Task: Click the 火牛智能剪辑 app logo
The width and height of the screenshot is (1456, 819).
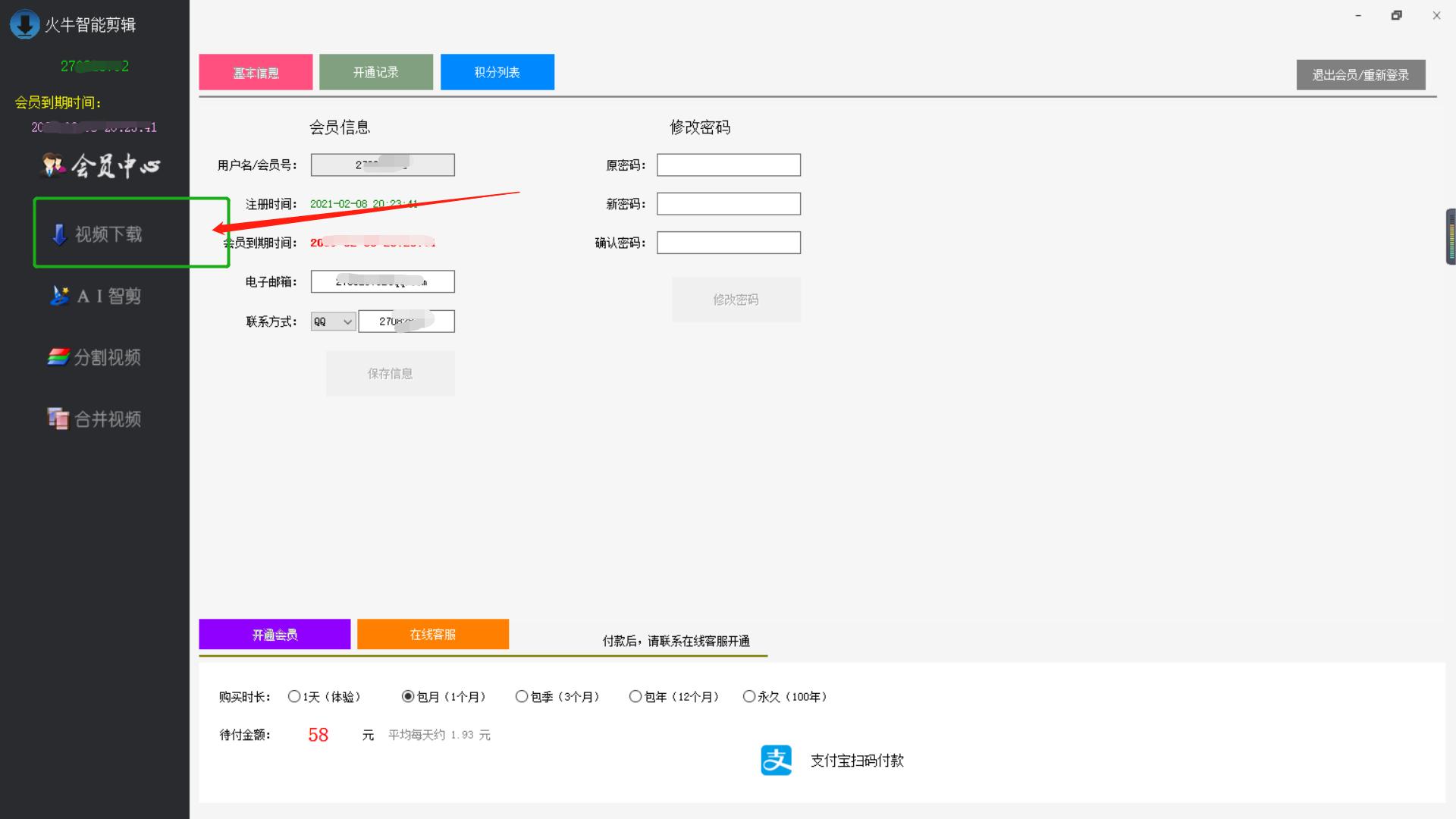Action: click(25, 24)
